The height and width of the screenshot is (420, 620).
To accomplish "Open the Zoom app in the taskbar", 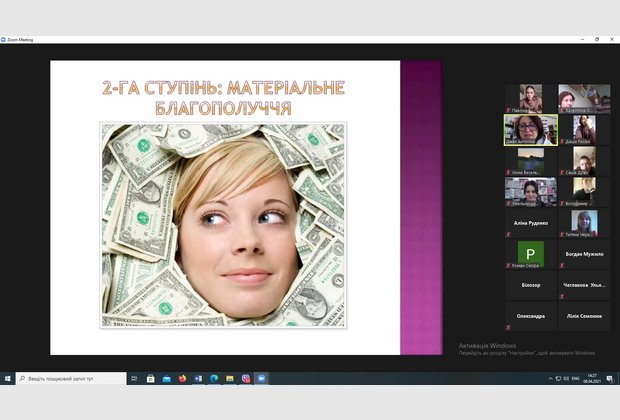I will pos(261,379).
